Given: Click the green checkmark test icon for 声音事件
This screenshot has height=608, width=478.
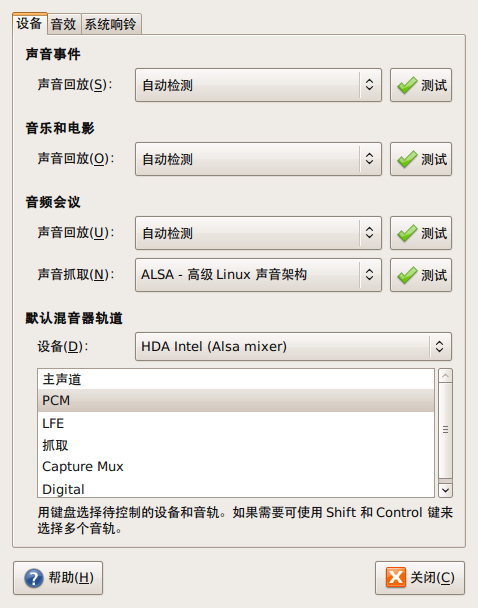Looking at the screenshot, I should [x=407, y=85].
